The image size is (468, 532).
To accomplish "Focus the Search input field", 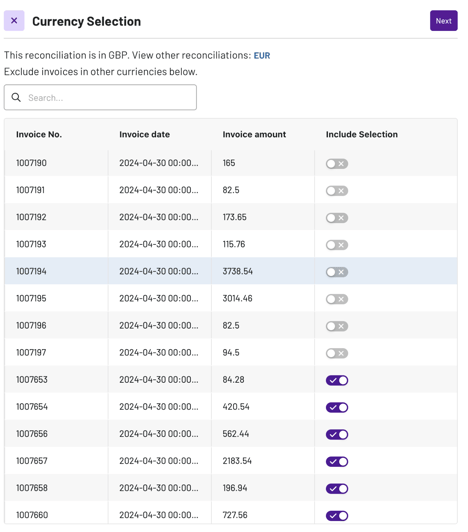I will tap(100, 97).
